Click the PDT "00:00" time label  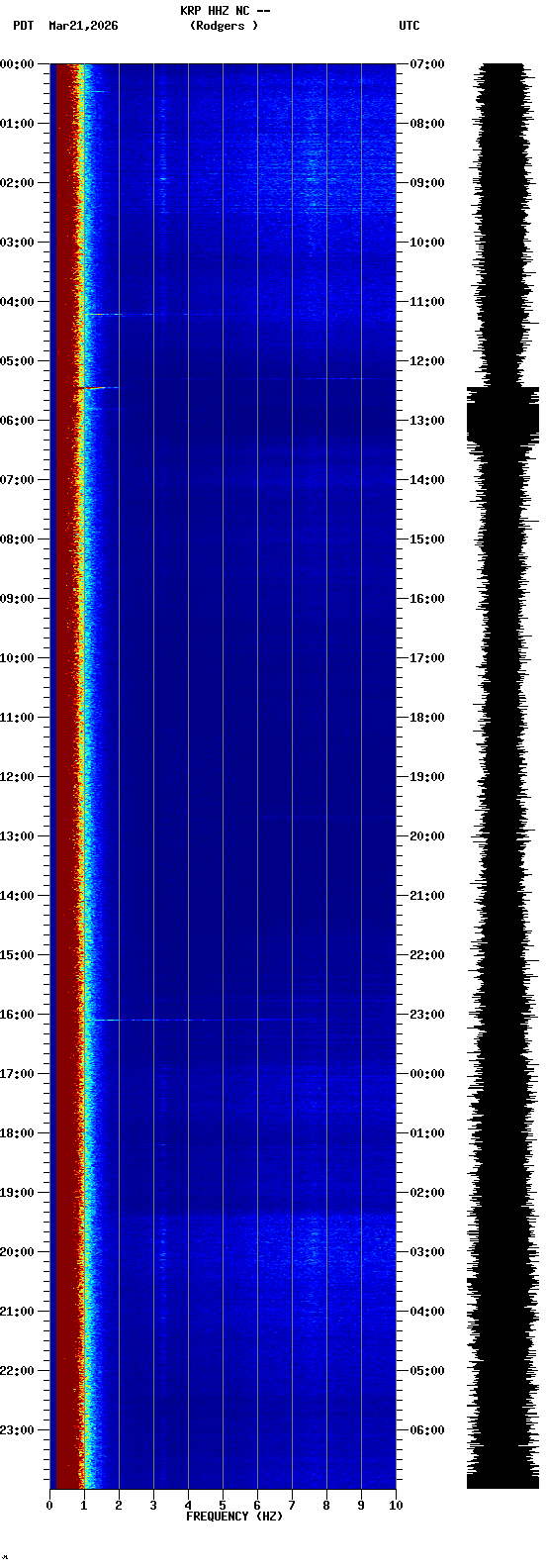coord(18,64)
